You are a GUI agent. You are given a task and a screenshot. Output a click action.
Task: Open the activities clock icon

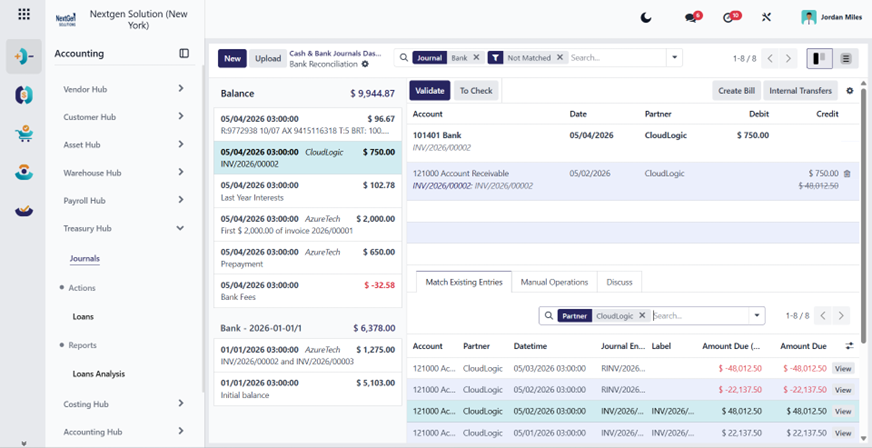(x=728, y=18)
